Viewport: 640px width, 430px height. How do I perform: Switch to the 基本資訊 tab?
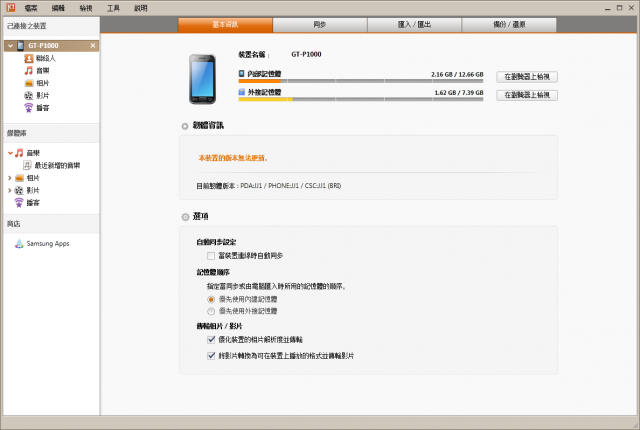(225, 25)
